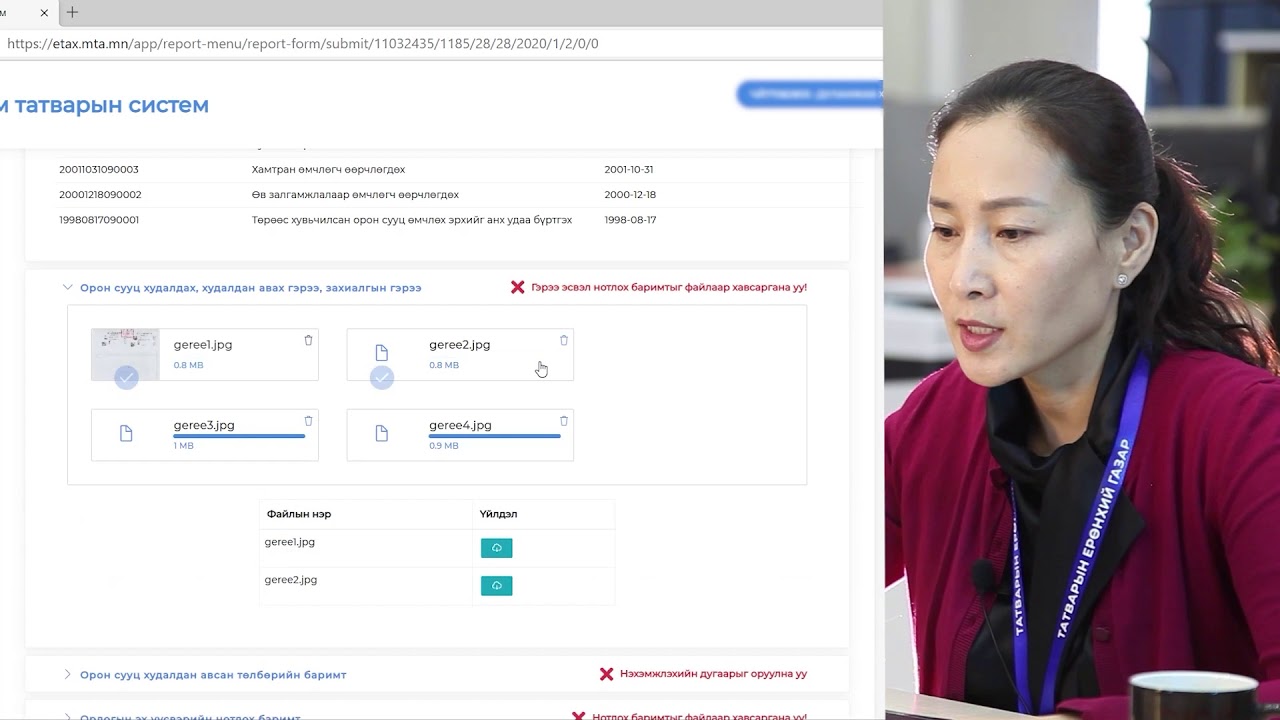This screenshot has height=720, width=1280.
Task: Delete geree2.jpg using its trash icon
Action: (x=564, y=340)
